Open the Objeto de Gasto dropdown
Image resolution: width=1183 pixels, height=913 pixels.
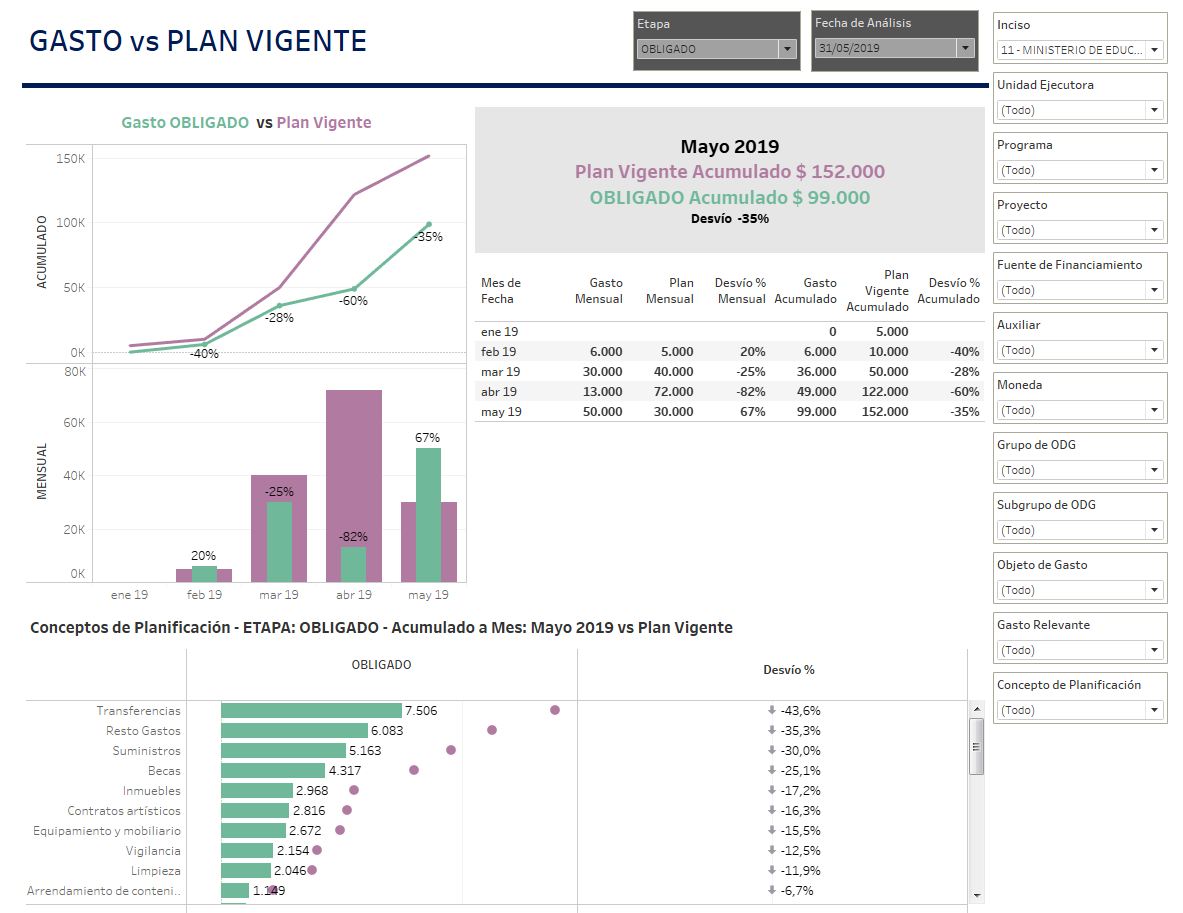[x=1080, y=590]
